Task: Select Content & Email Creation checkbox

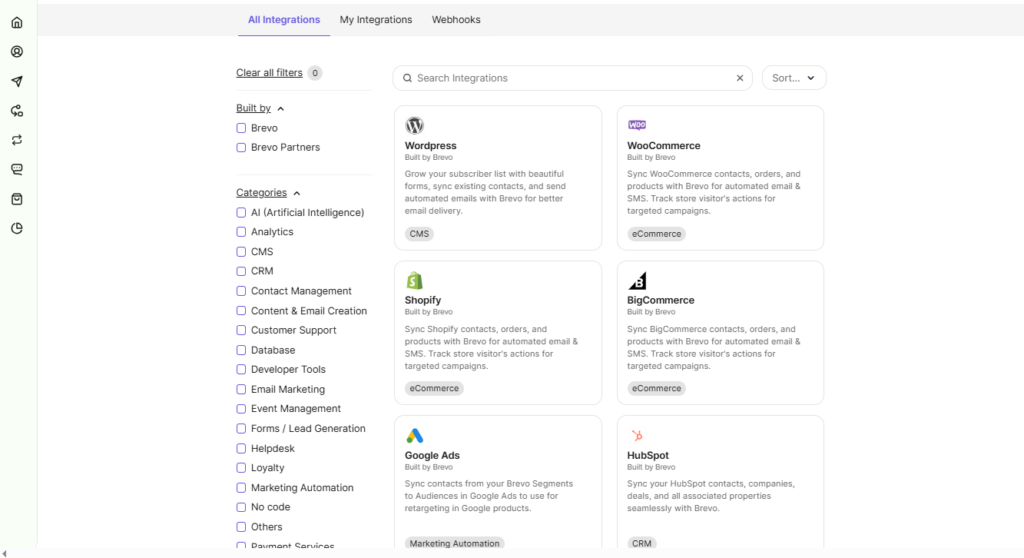Action: click(241, 310)
